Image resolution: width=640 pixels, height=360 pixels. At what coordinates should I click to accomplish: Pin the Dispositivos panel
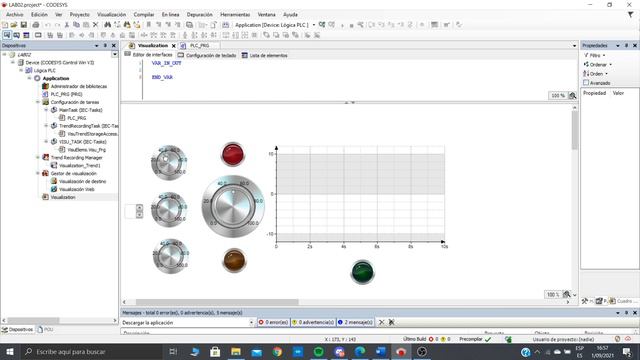(105, 46)
